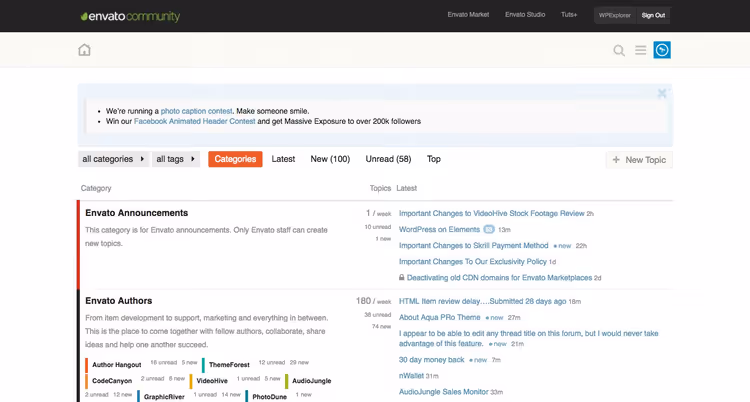Open the photo caption contest link

(x=196, y=111)
